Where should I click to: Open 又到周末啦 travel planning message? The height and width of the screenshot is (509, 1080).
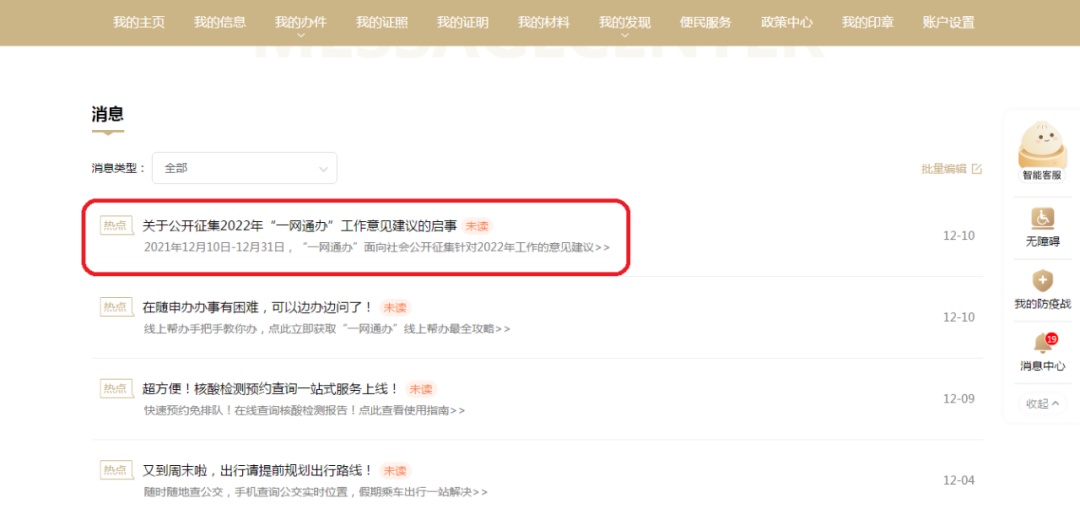coord(257,470)
